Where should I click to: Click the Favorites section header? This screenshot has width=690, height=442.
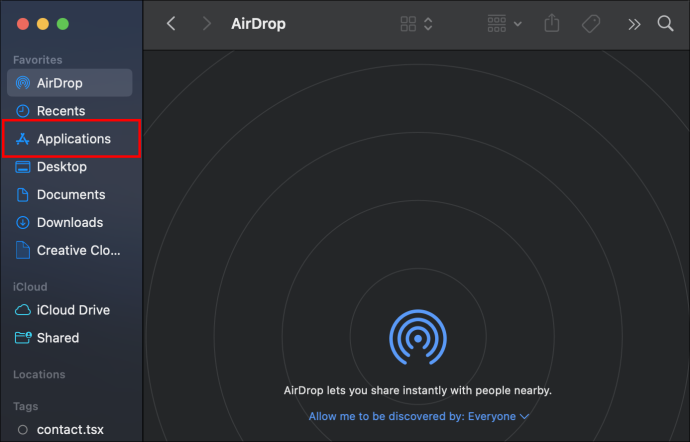click(37, 60)
